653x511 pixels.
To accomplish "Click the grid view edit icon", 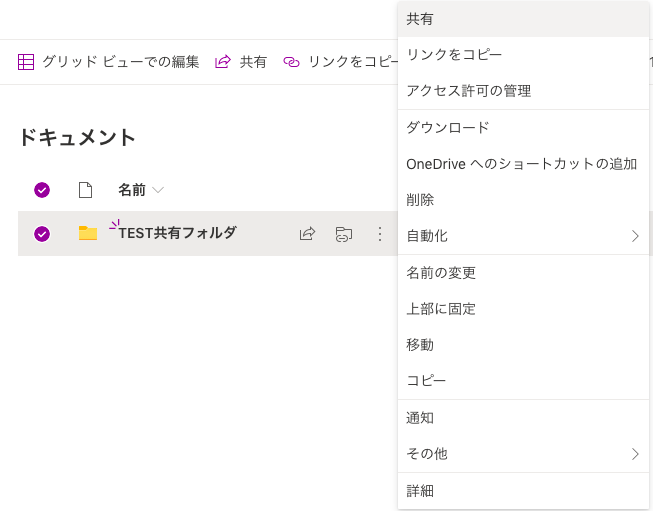I will (x=26, y=62).
